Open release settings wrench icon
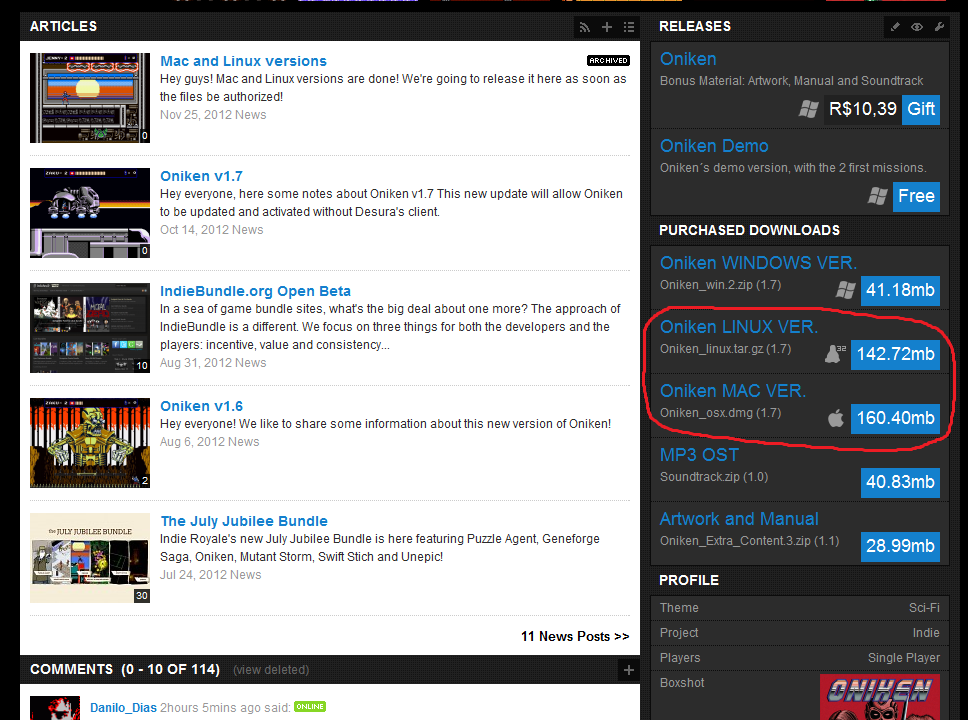Image resolution: width=968 pixels, height=720 pixels. (x=939, y=27)
